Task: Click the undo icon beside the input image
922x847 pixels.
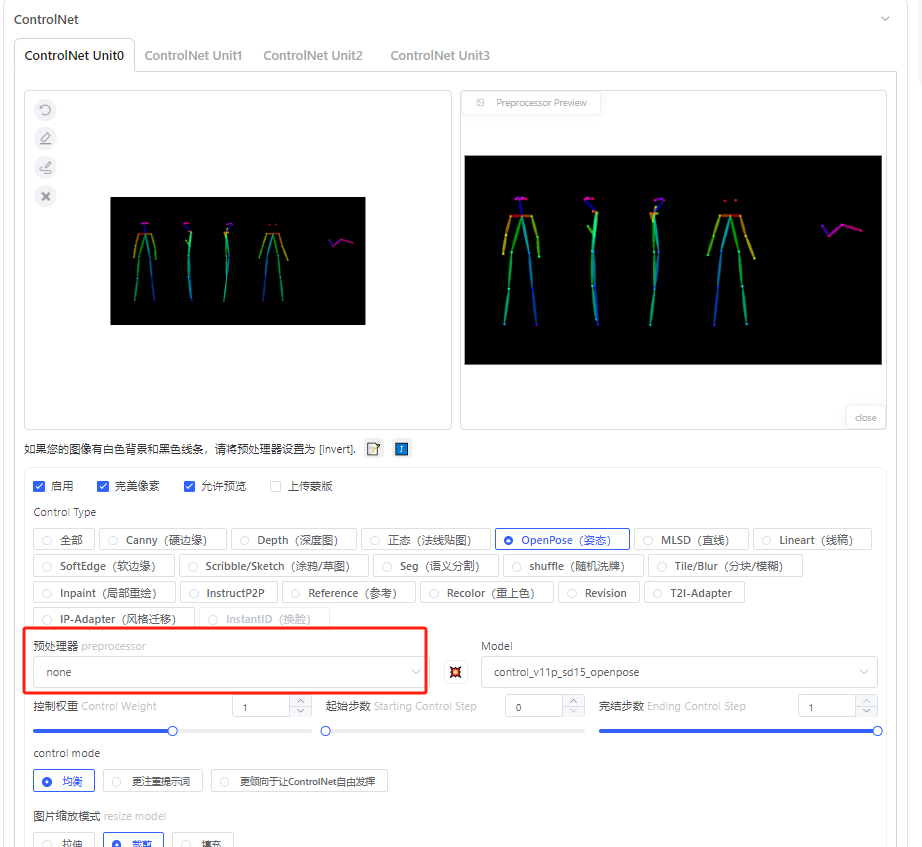Action: tap(45, 110)
